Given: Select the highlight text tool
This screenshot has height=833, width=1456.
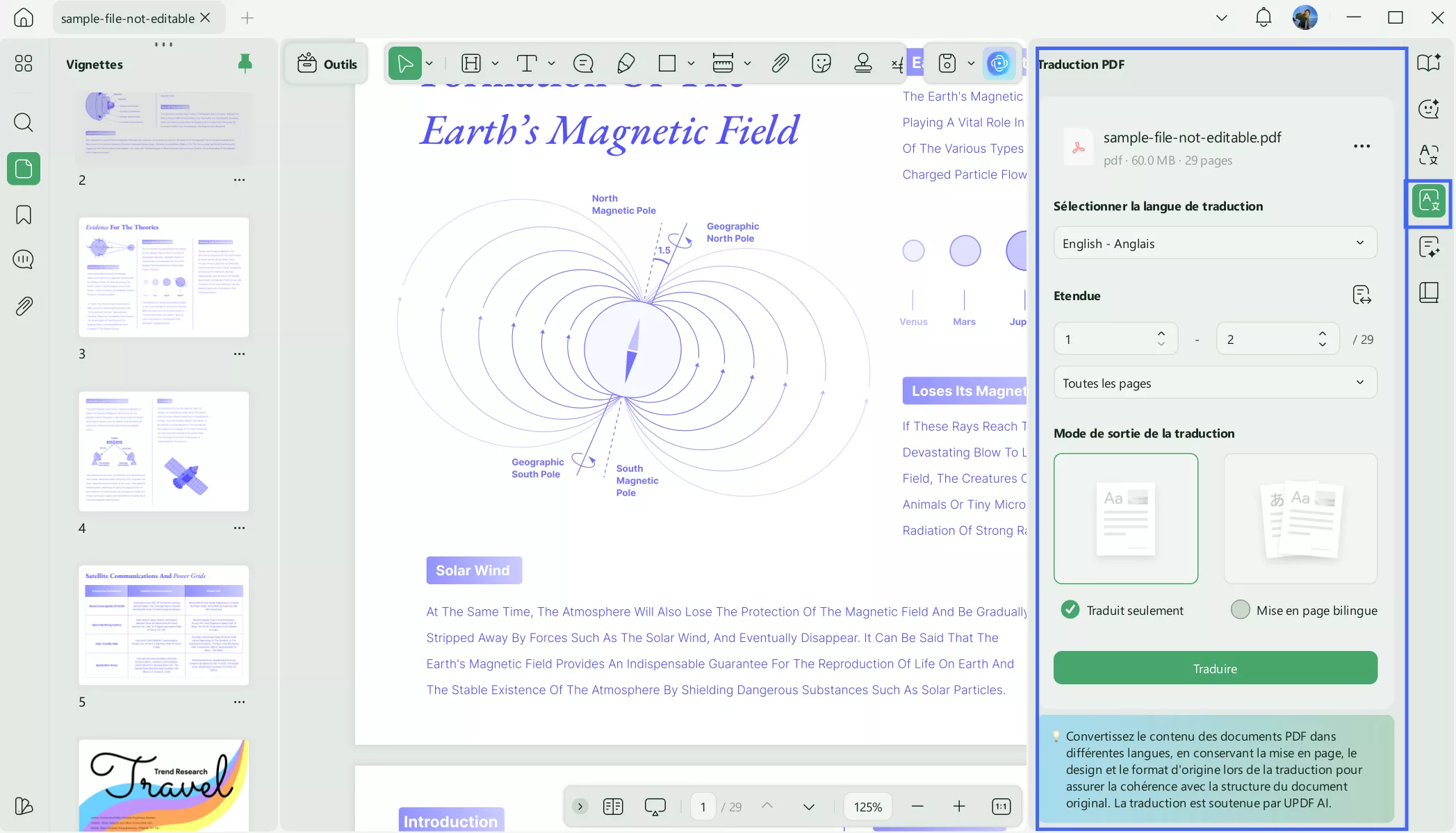Looking at the screenshot, I should (x=471, y=64).
